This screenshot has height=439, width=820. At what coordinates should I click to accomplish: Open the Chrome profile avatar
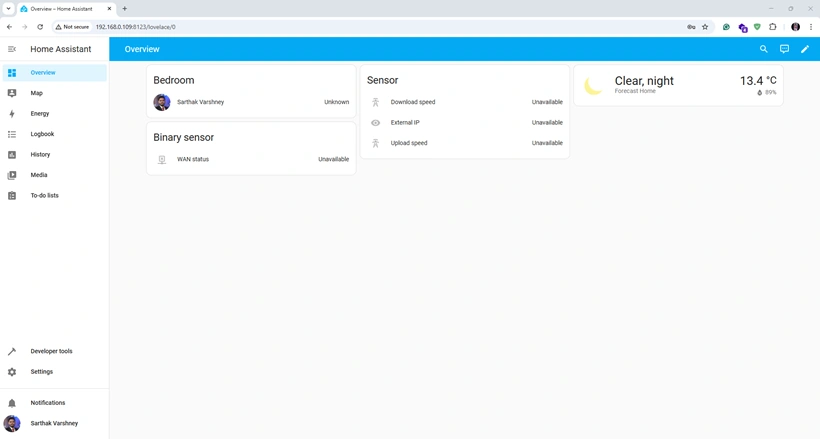[795, 27]
